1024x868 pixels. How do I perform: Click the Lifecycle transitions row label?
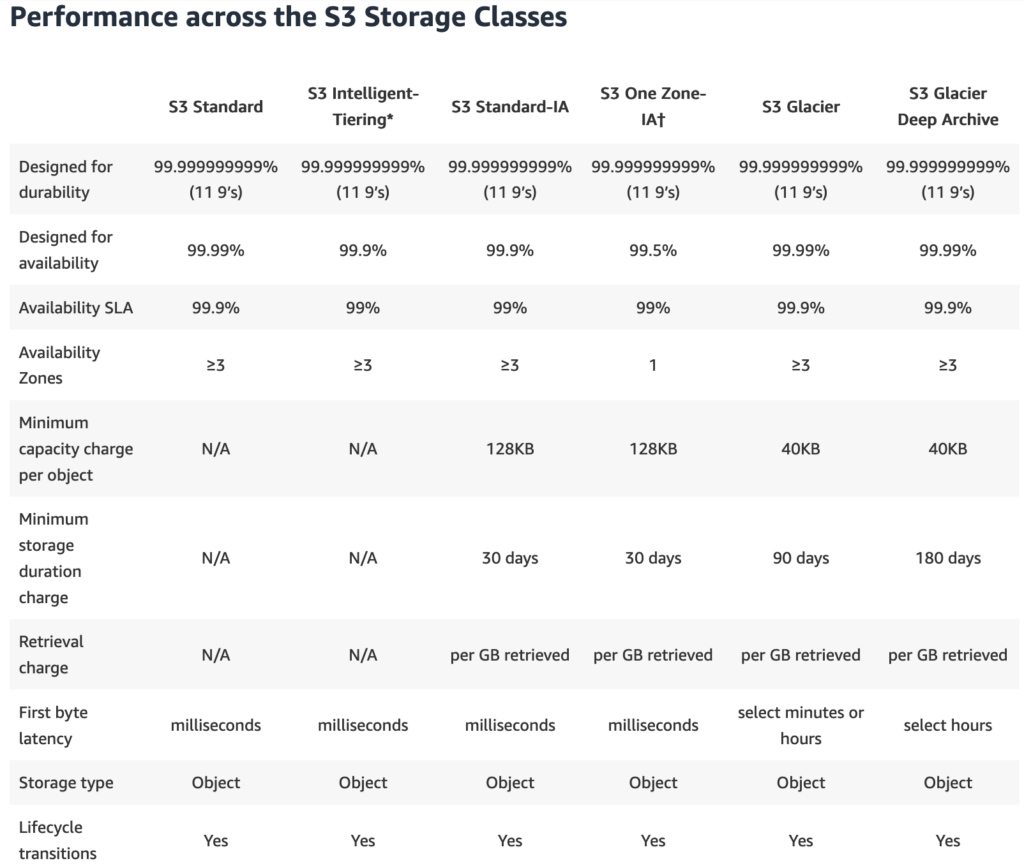(58, 840)
